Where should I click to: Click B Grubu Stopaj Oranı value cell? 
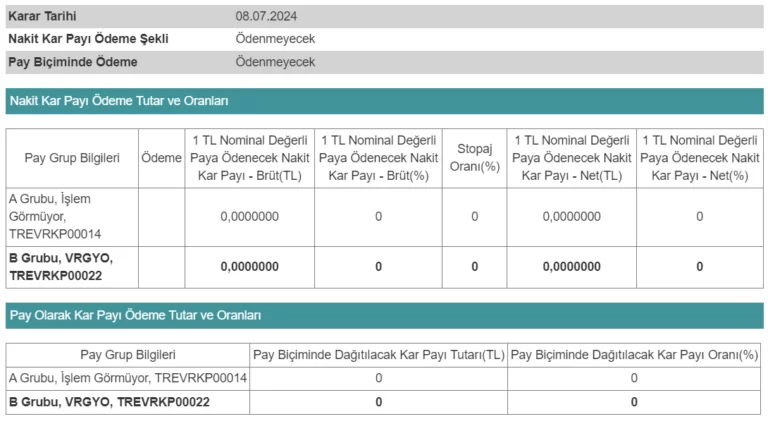pyautogui.click(x=474, y=266)
